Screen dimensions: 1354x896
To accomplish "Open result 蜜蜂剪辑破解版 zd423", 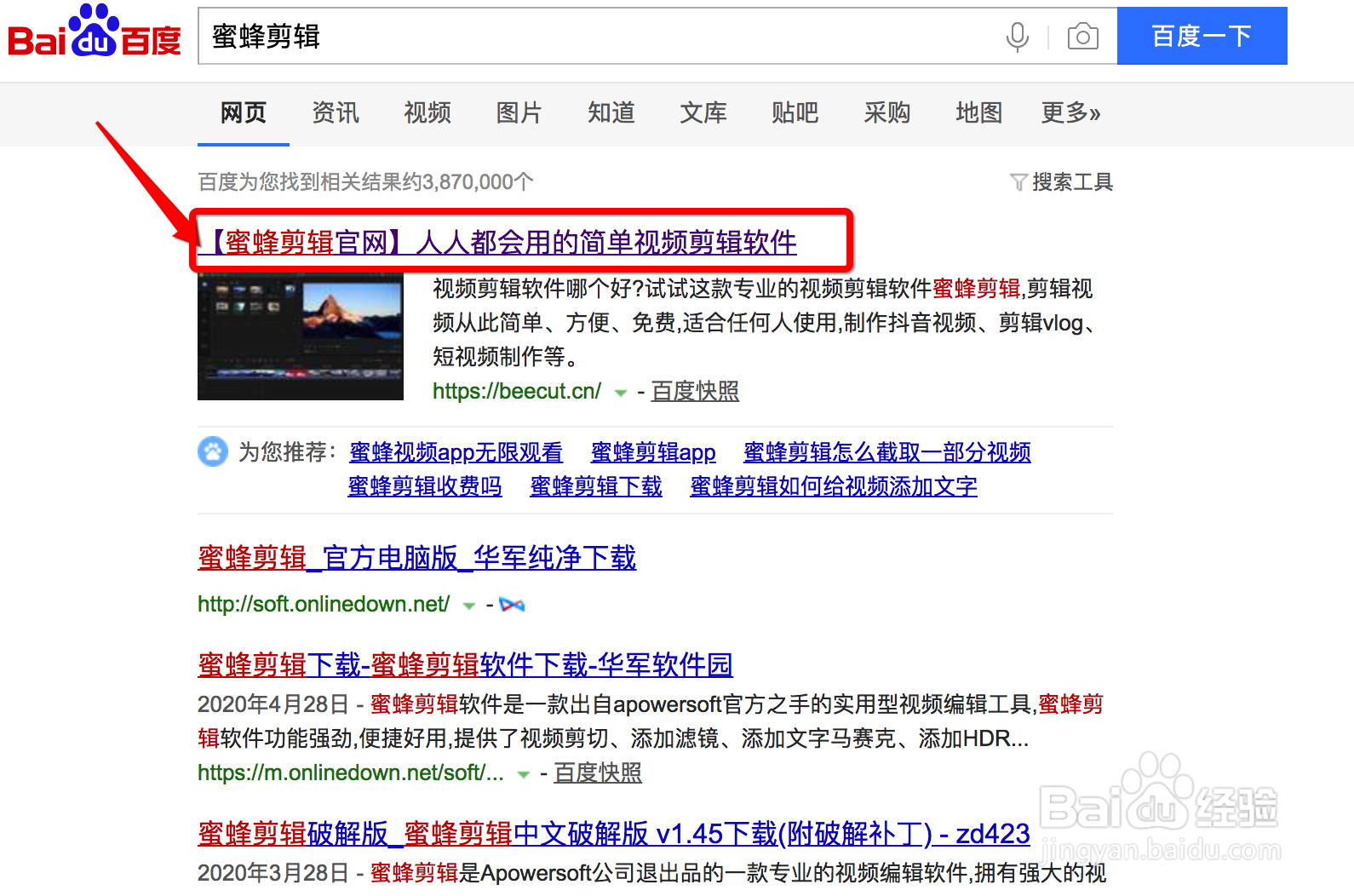I will (x=614, y=833).
